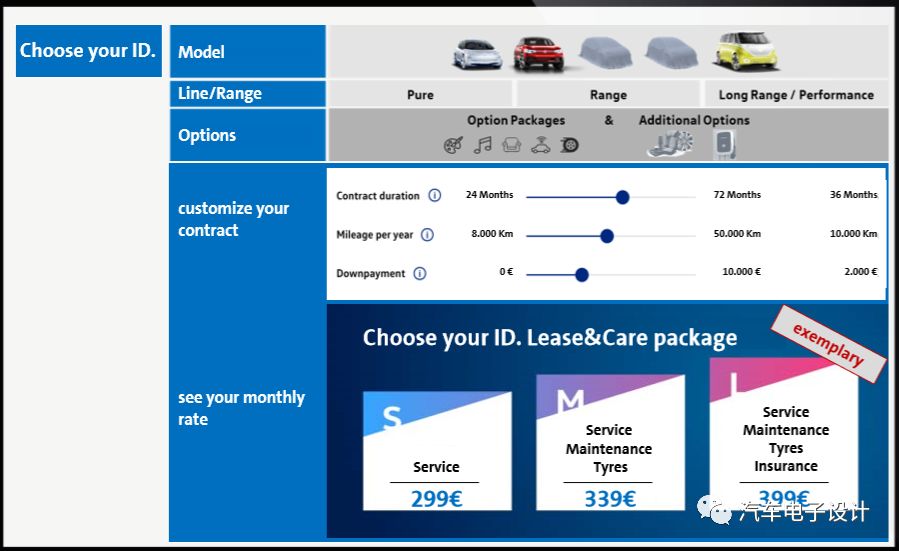Viewport: 899px width, 551px height.
Task: Click the Mileage per year slider handle
Action: (607, 236)
